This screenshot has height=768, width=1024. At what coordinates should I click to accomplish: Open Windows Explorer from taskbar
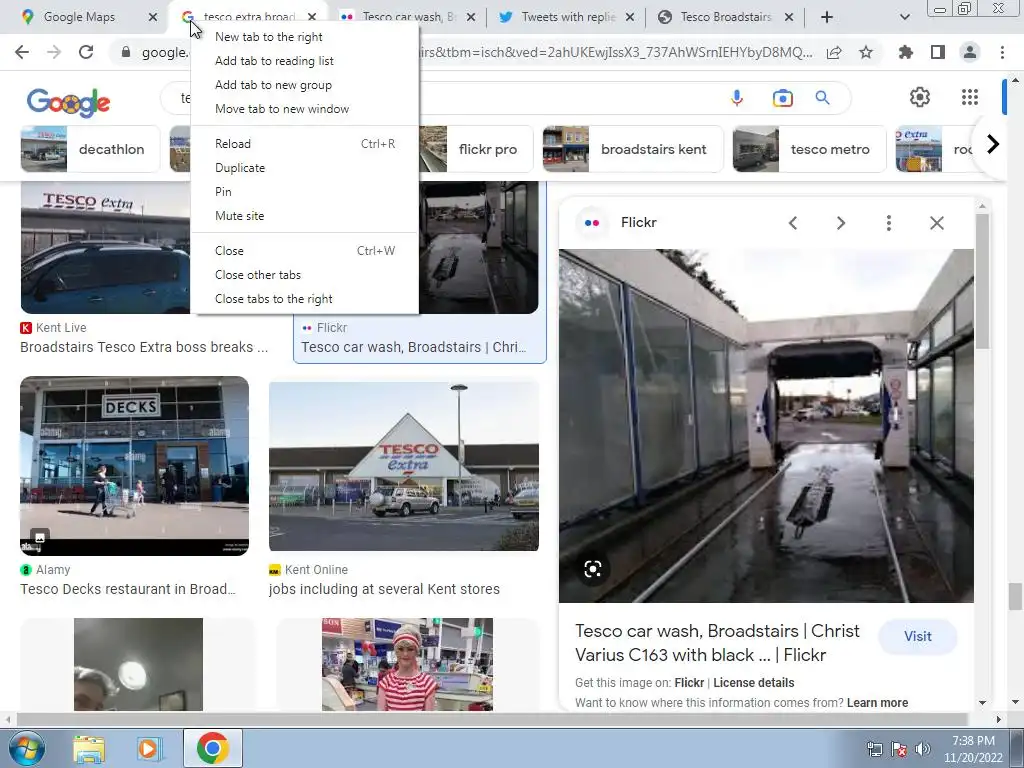pyautogui.click(x=89, y=748)
